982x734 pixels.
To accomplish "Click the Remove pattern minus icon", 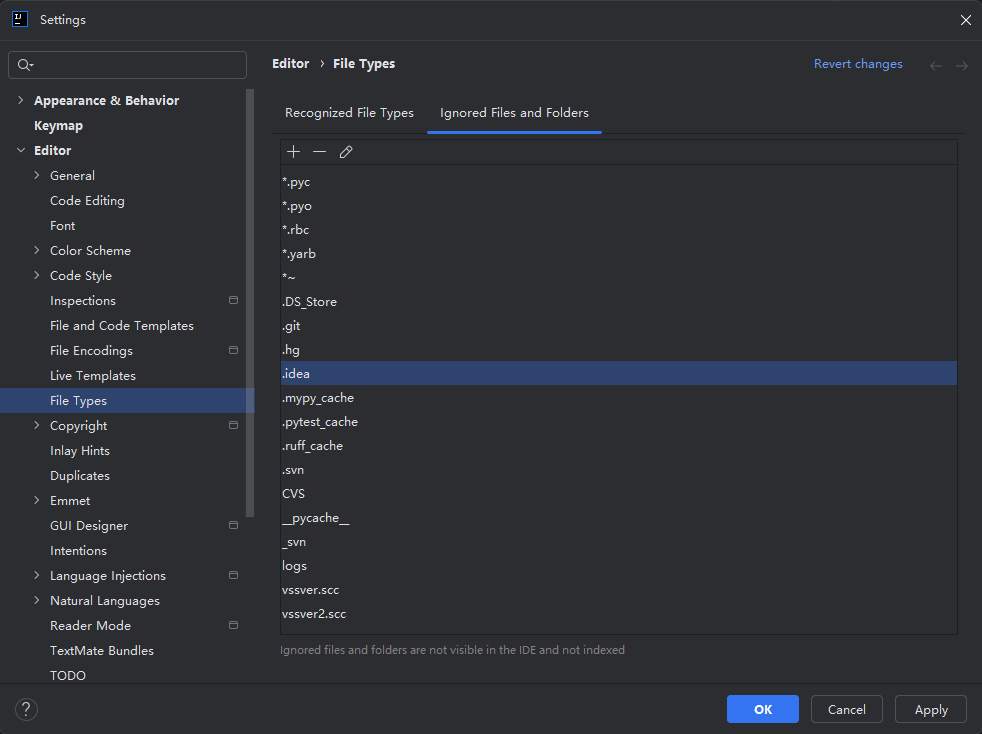I will click(x=319, y=152).
